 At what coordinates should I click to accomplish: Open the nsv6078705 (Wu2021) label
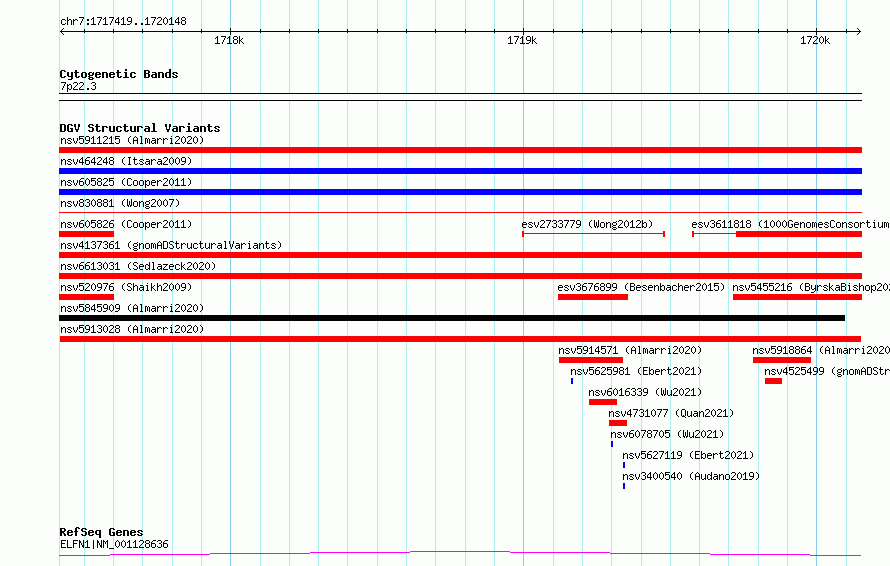pyautogui.click(x=667, y=434)
